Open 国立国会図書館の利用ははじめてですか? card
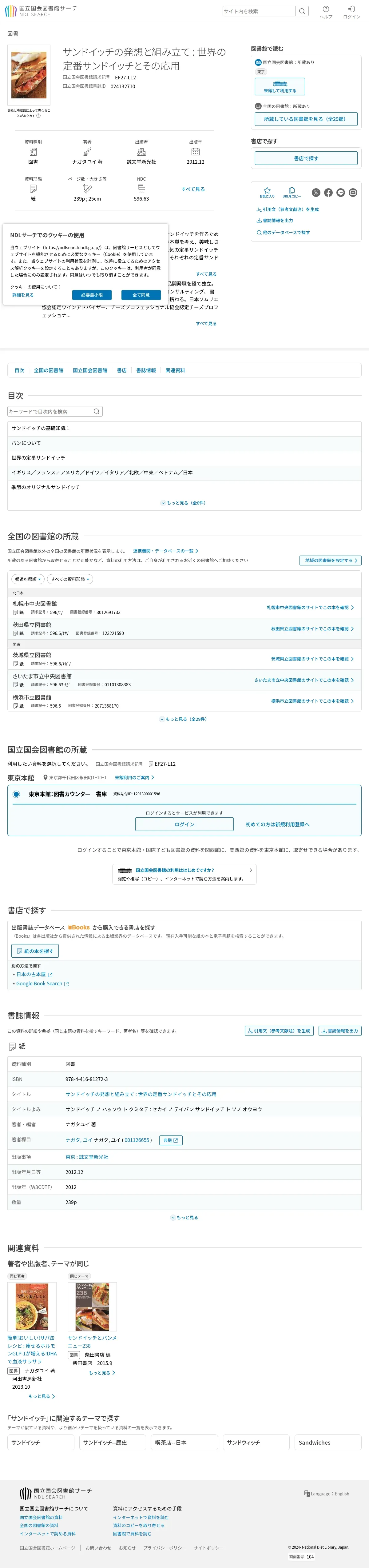 [184, 874]
